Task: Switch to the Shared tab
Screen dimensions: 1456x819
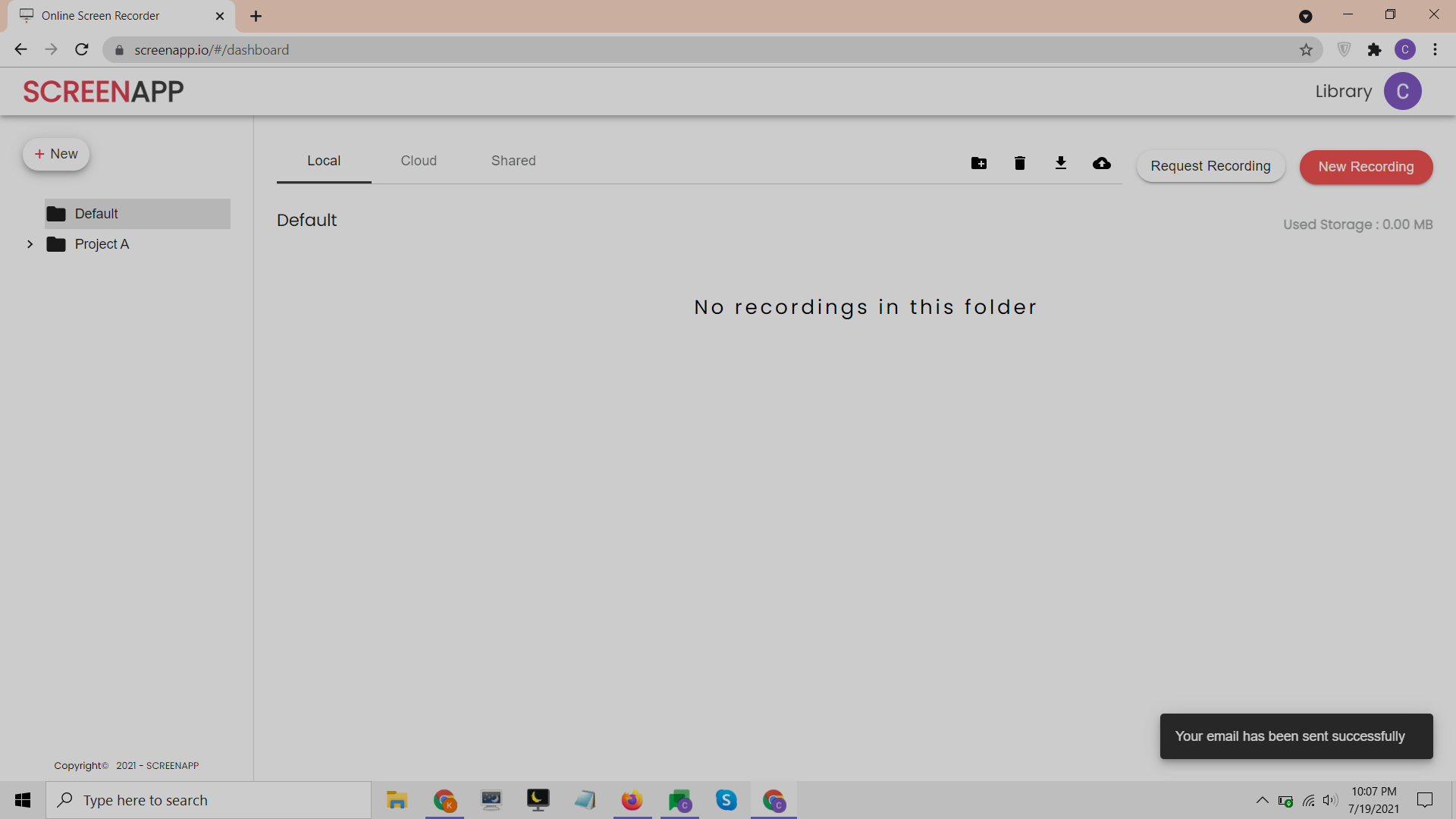Action: tap(513, 161)
